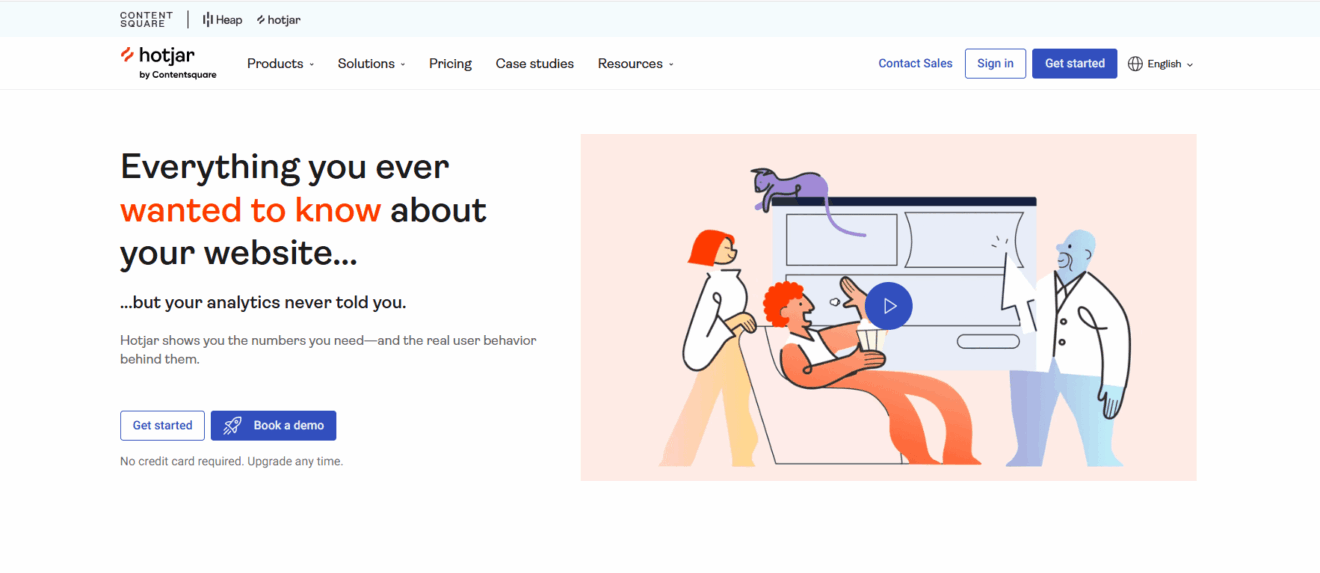Screen dimensions: 1320x573
Task: Click the small hotjar logo beside Heap
Action: [x=278, y=19]
